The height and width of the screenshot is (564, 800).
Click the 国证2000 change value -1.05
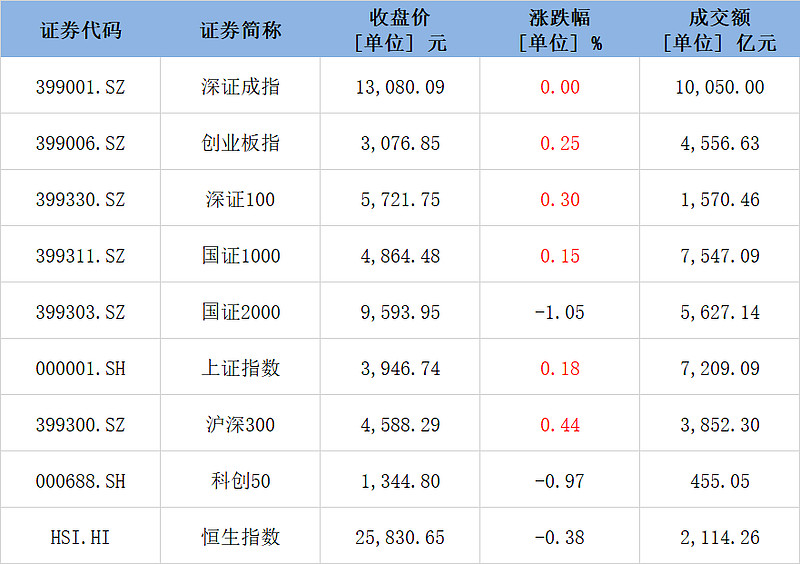[560, 312]
